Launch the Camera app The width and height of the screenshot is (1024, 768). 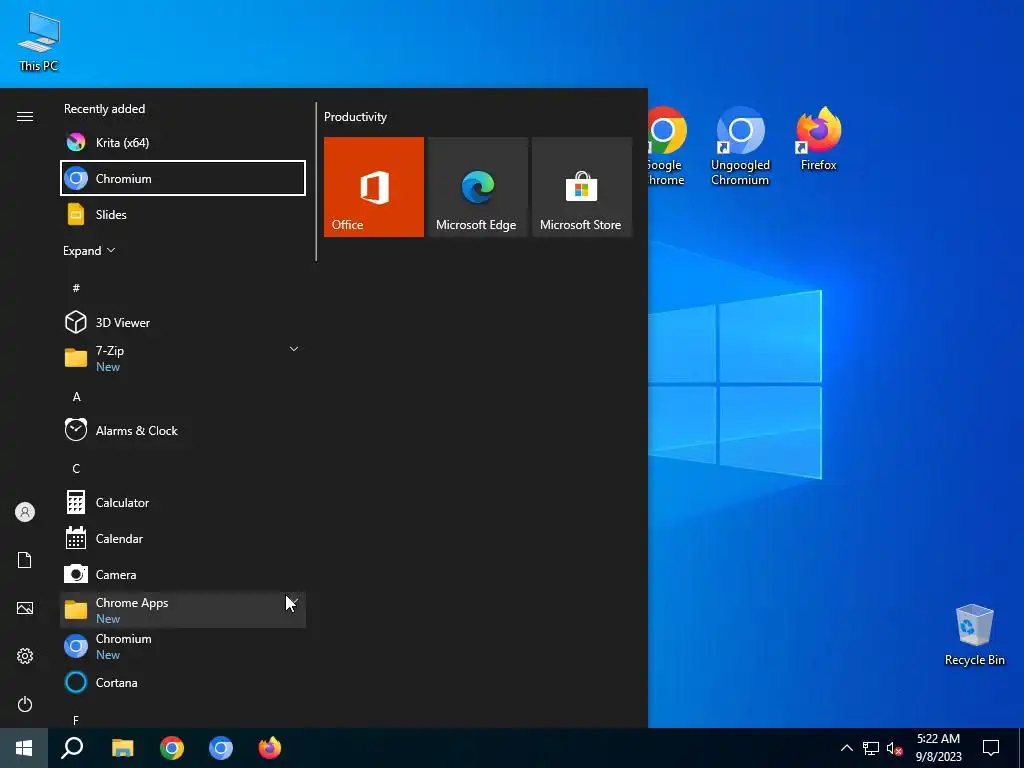(183, 574)
